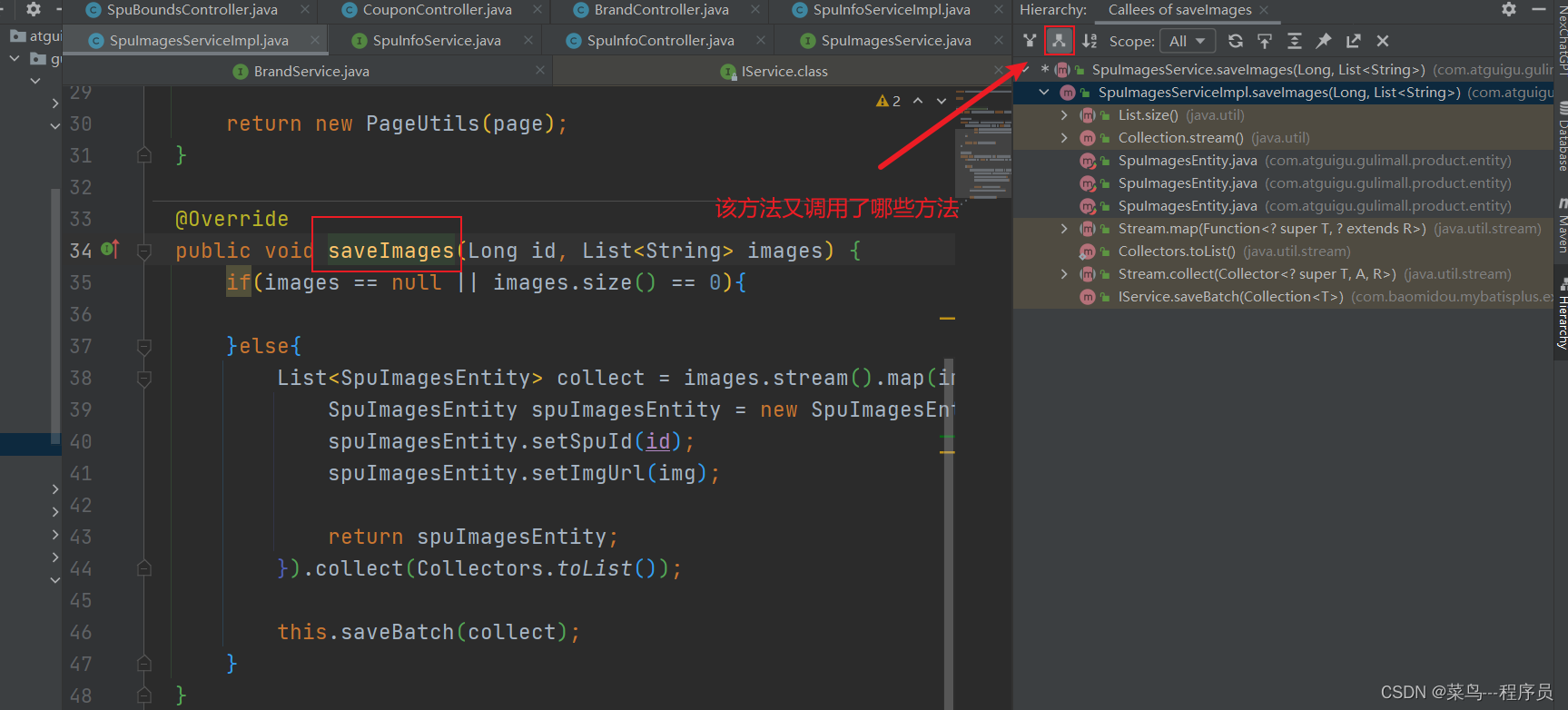Image resolution: width=1568 pixels, height=710 pixels.
Task: Open the Maven side tool window
Action: click(1562, 227)
